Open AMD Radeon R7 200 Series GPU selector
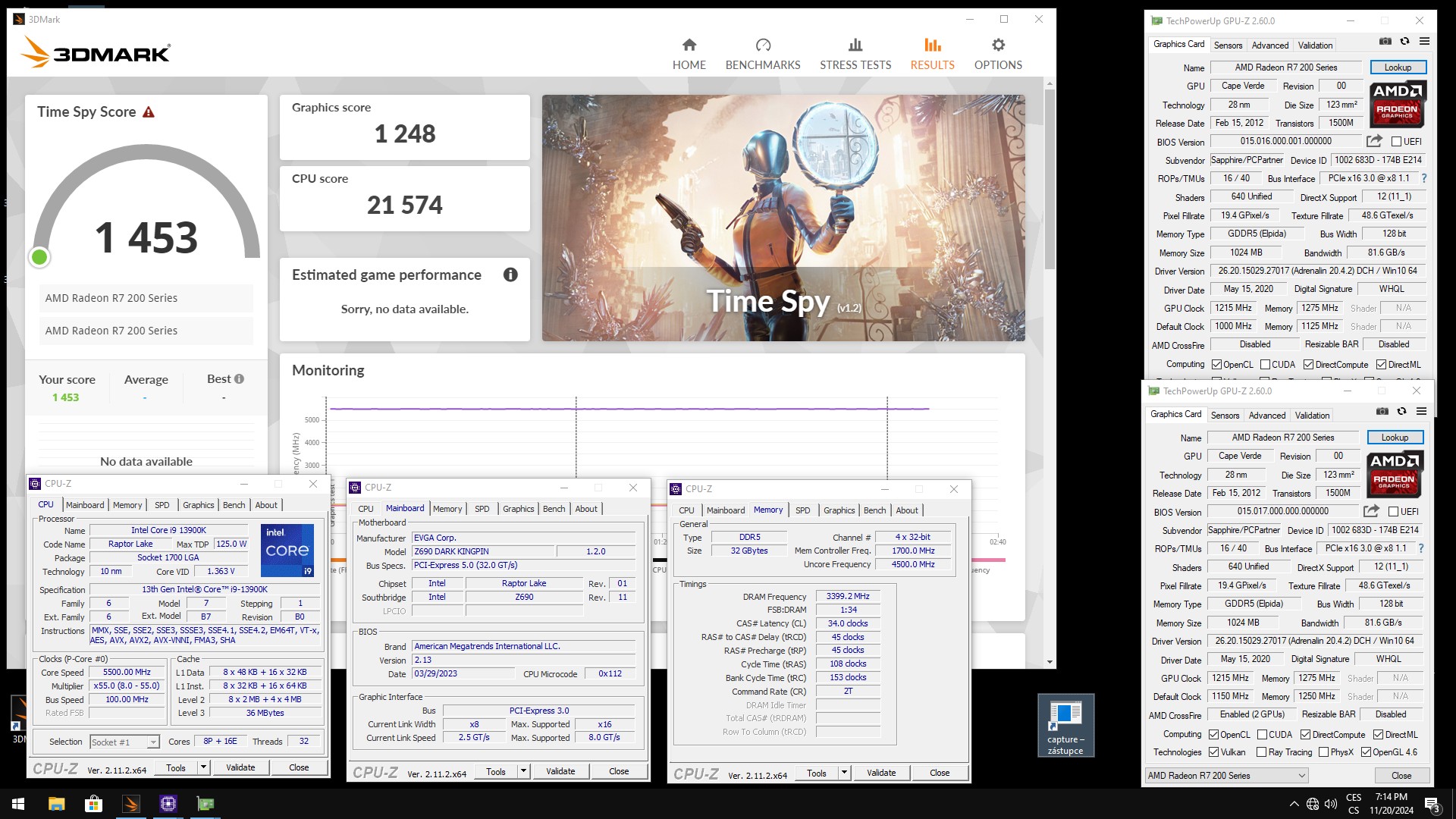The width and height of the screenshot is (1456, 819). (x=1226, y=776)
